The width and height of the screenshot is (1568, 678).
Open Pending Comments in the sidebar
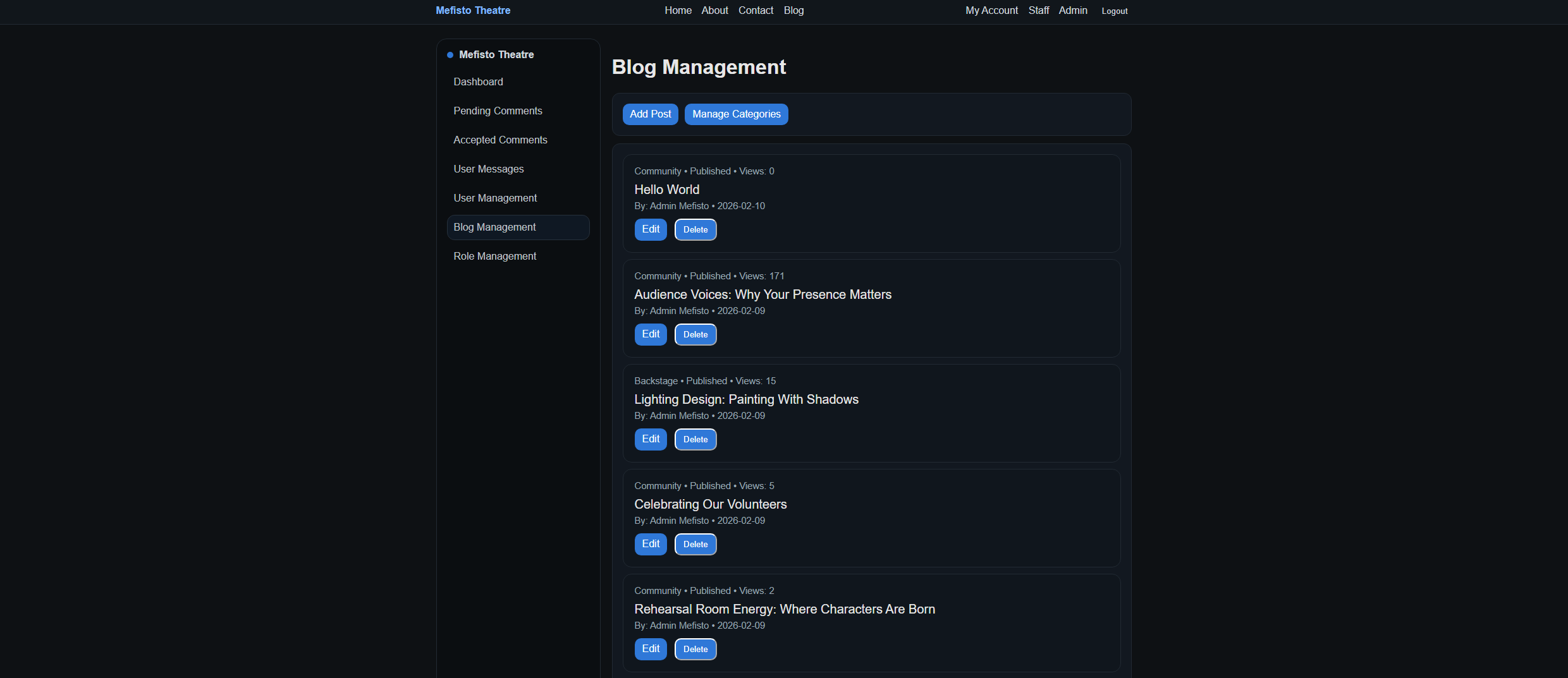tap(498, 111)
